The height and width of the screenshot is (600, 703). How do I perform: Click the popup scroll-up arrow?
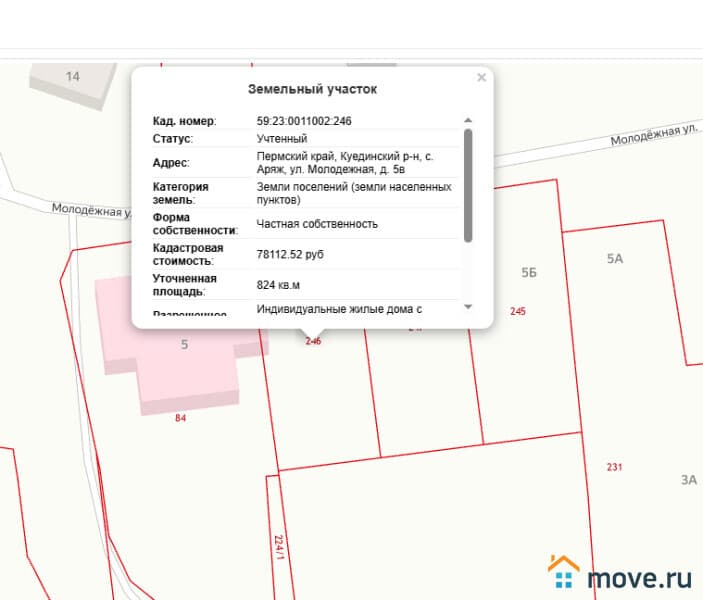[x=468, y=121]
